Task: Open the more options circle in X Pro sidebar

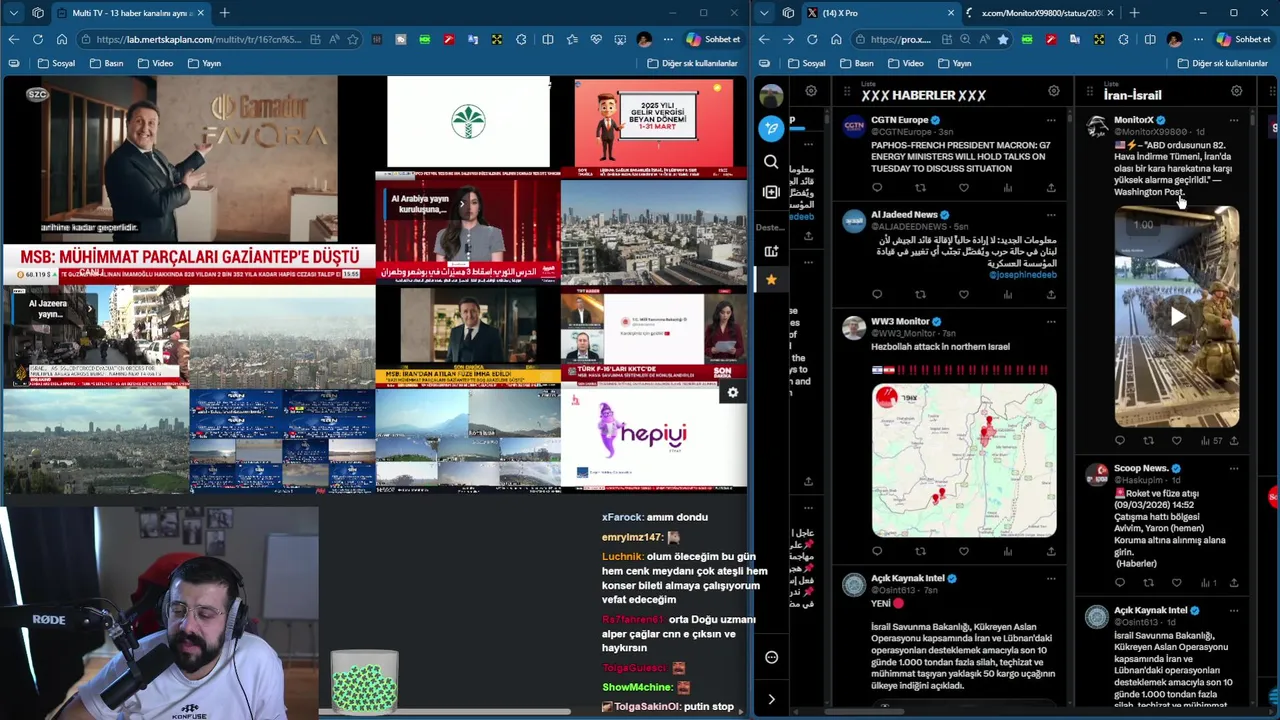Action: (x=771, y=657)
